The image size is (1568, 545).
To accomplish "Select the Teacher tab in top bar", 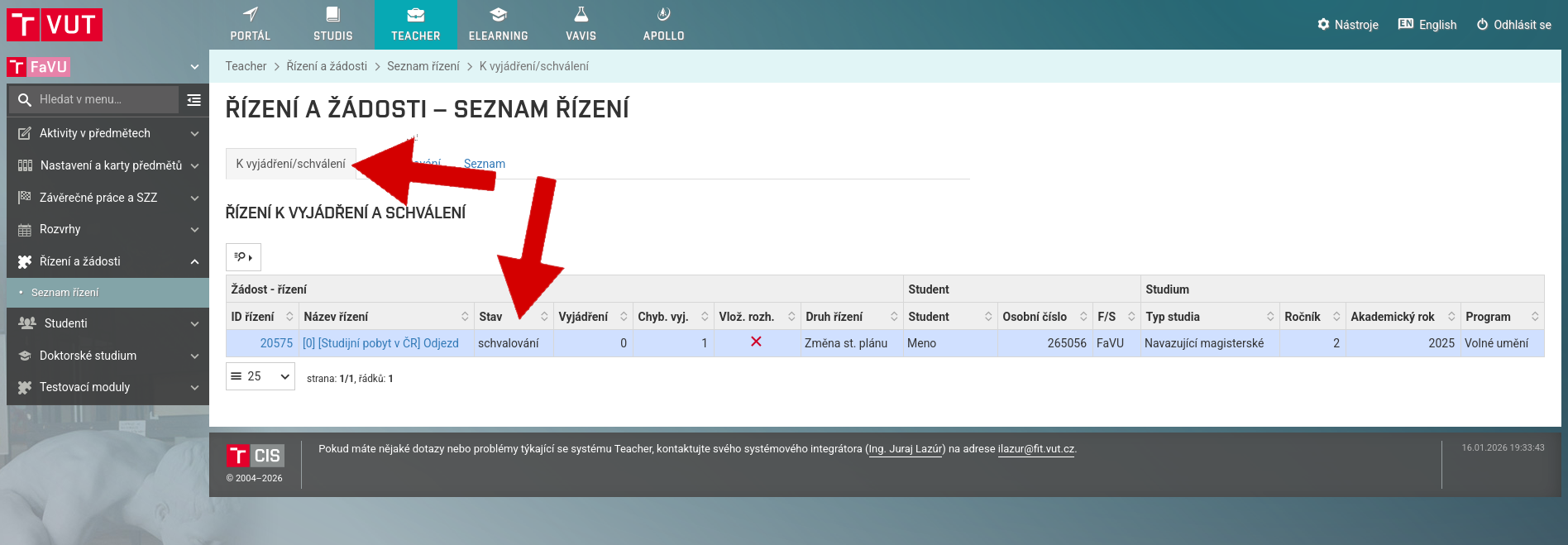I will (x=416, y=25).
